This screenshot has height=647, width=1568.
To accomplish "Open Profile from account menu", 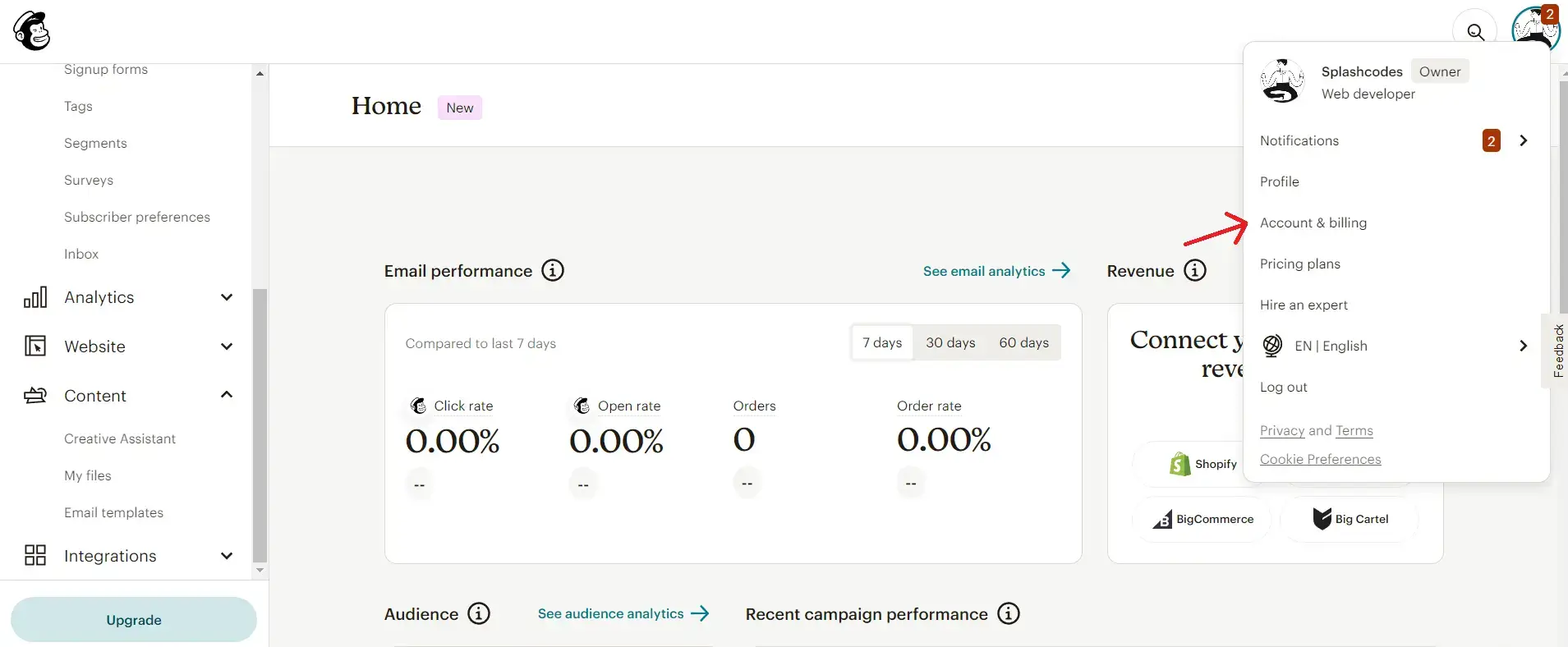I will pyautogui.click(x=1280, y=181).
